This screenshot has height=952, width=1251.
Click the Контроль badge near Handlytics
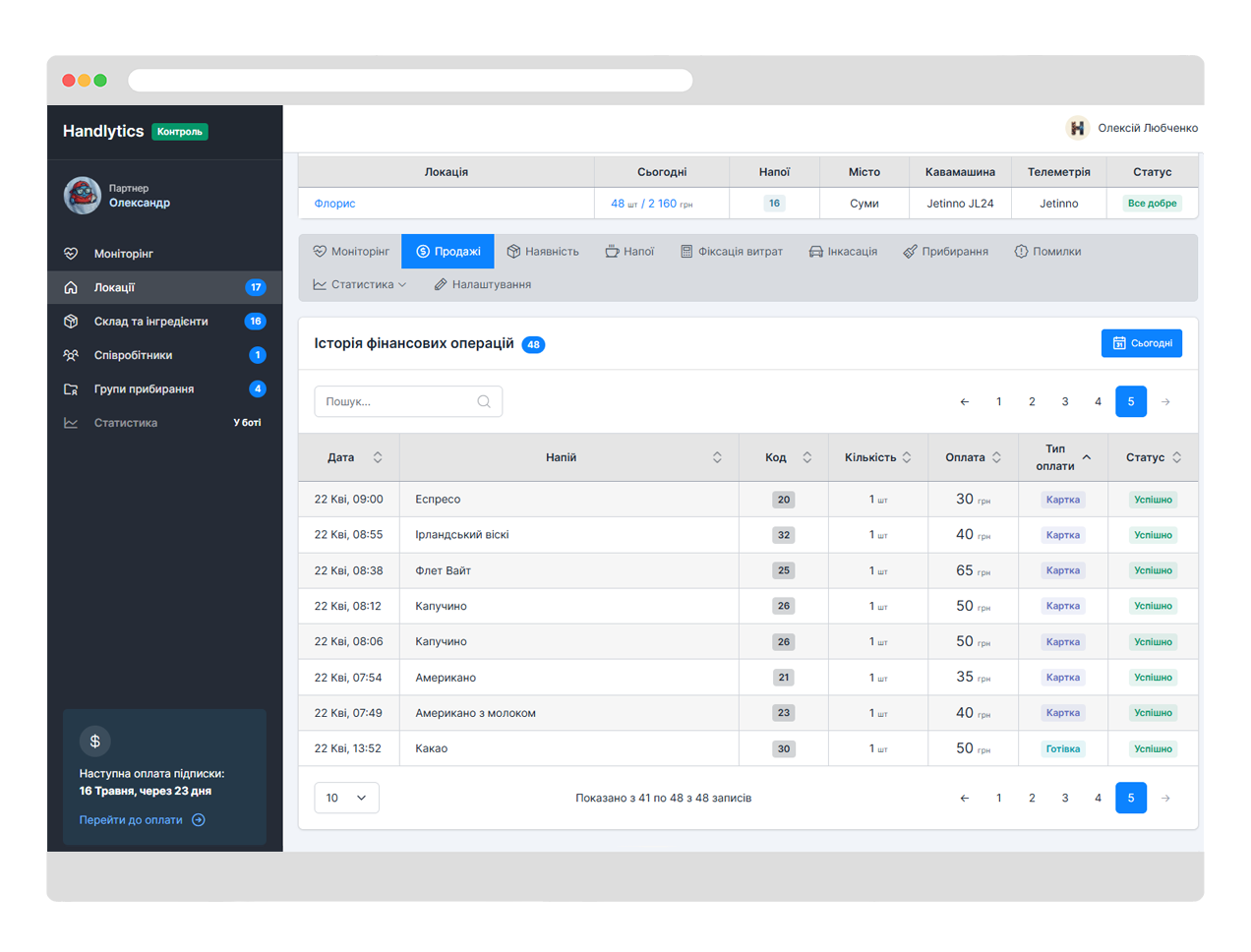point(180,132)
